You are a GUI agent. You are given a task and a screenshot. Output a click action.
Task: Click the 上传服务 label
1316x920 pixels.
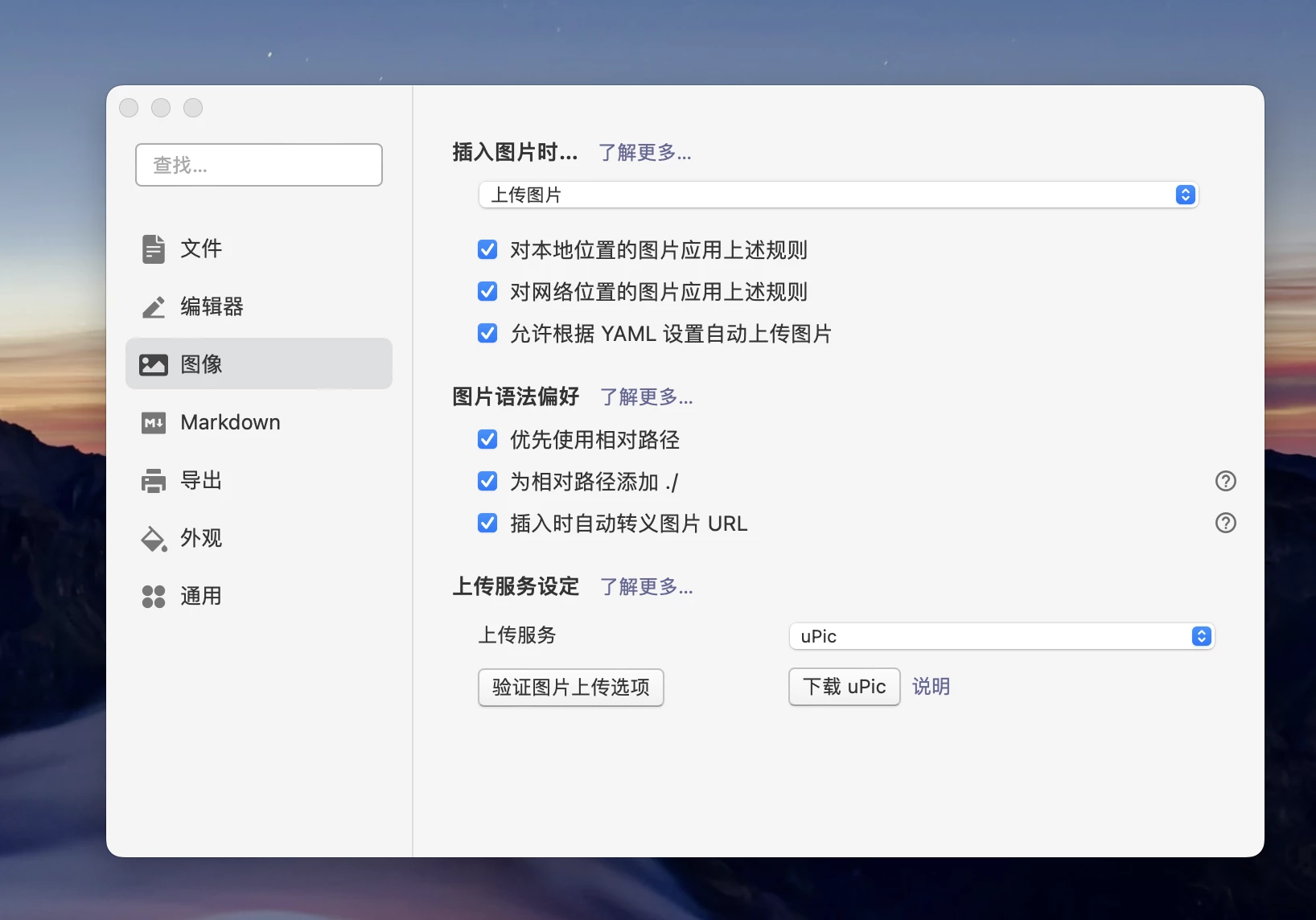(x=517, y=635)
